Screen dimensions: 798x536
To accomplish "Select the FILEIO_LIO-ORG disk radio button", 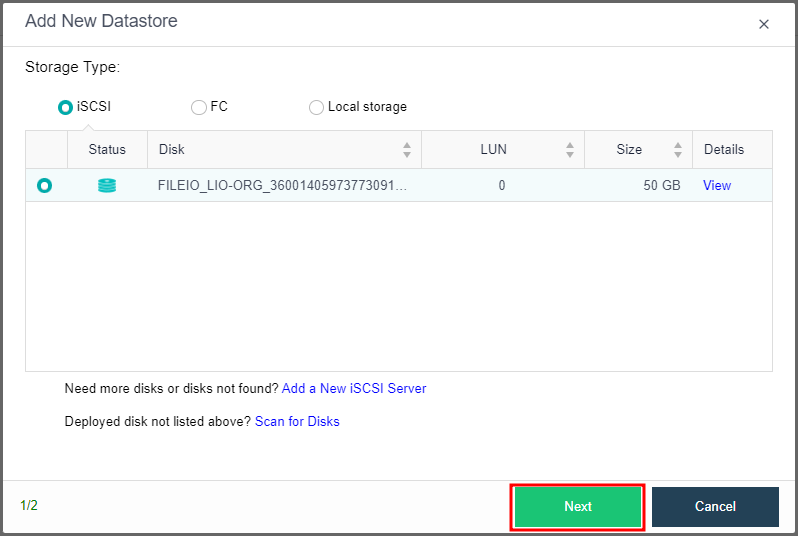I will tap(44, 185).
